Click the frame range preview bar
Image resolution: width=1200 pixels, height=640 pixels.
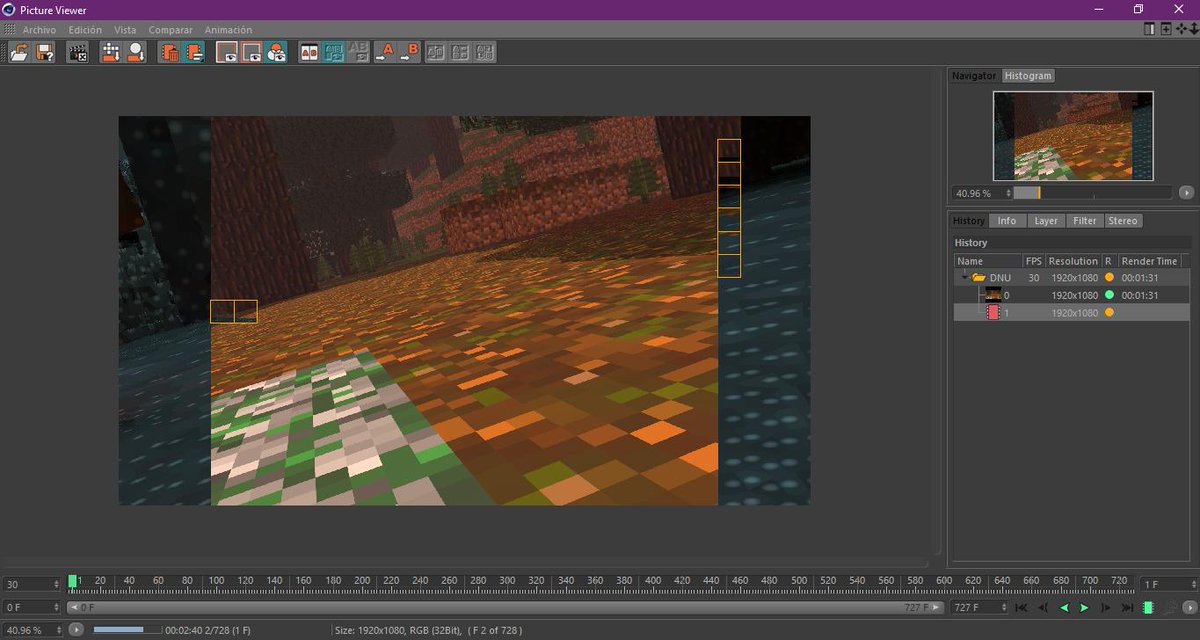(x=505, y=607)
